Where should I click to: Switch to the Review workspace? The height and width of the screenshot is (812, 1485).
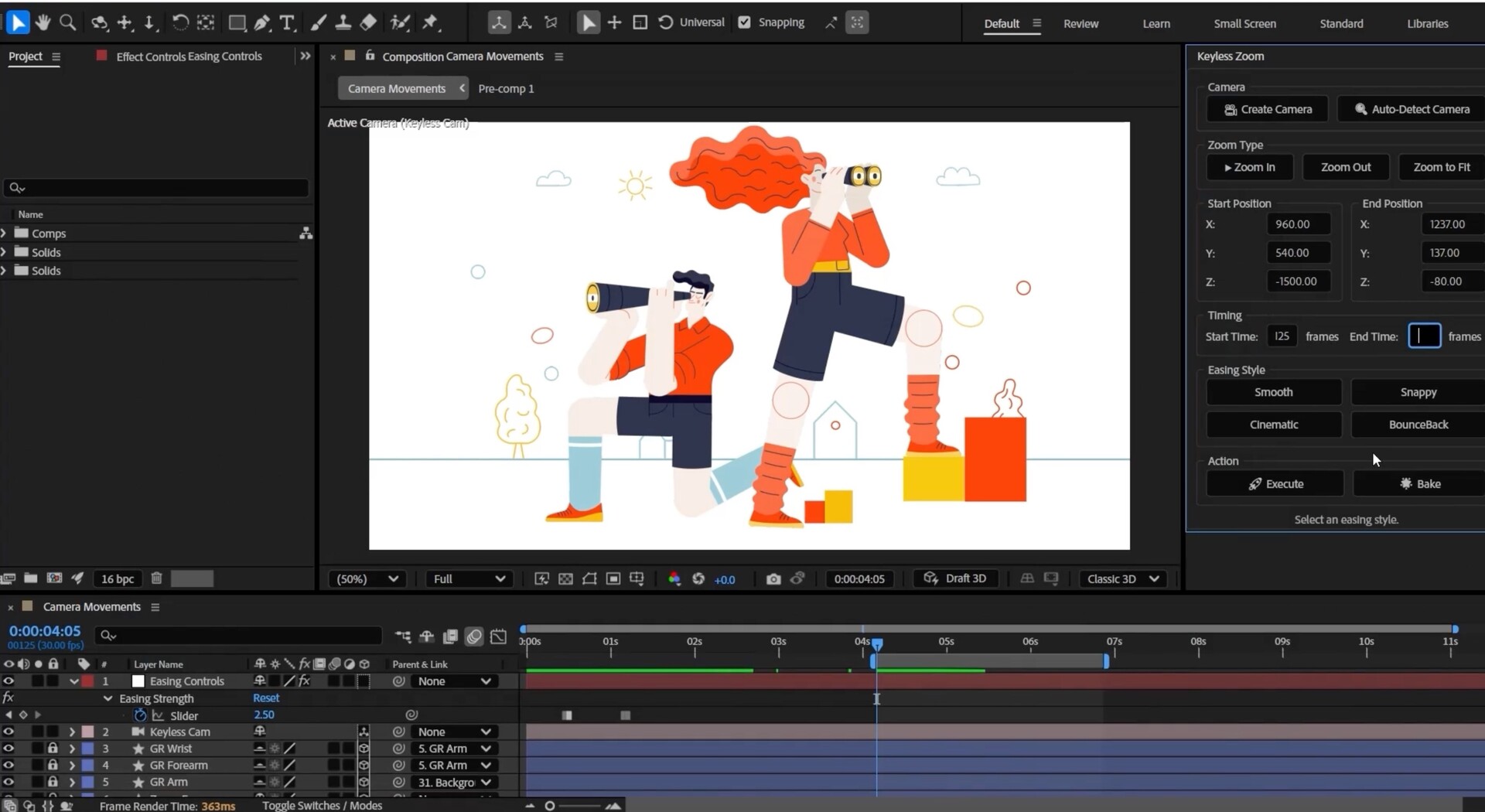coord(1080,23)
